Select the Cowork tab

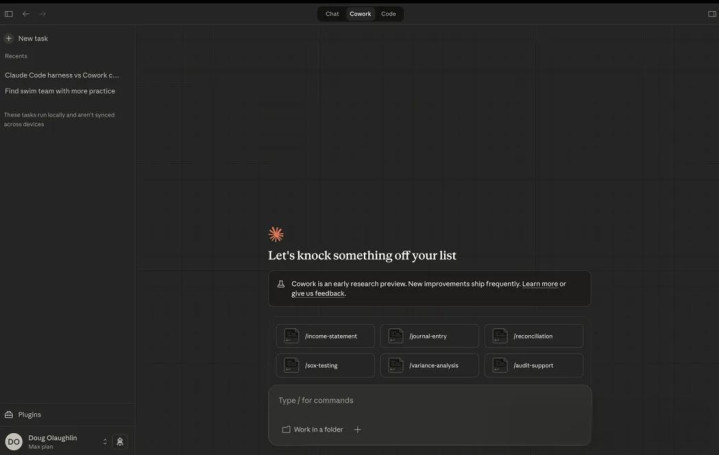[360, 14]
